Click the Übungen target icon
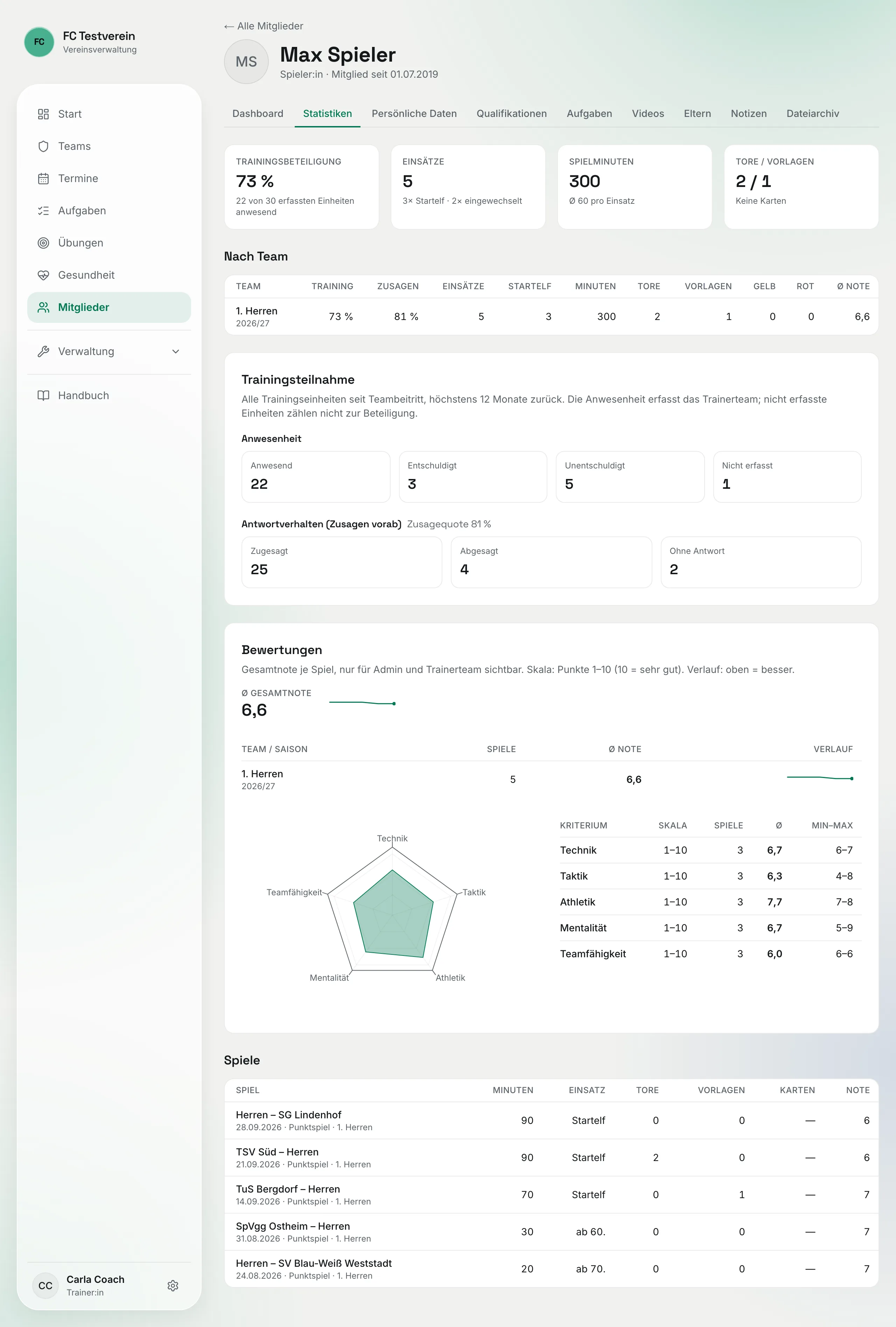 43,243
